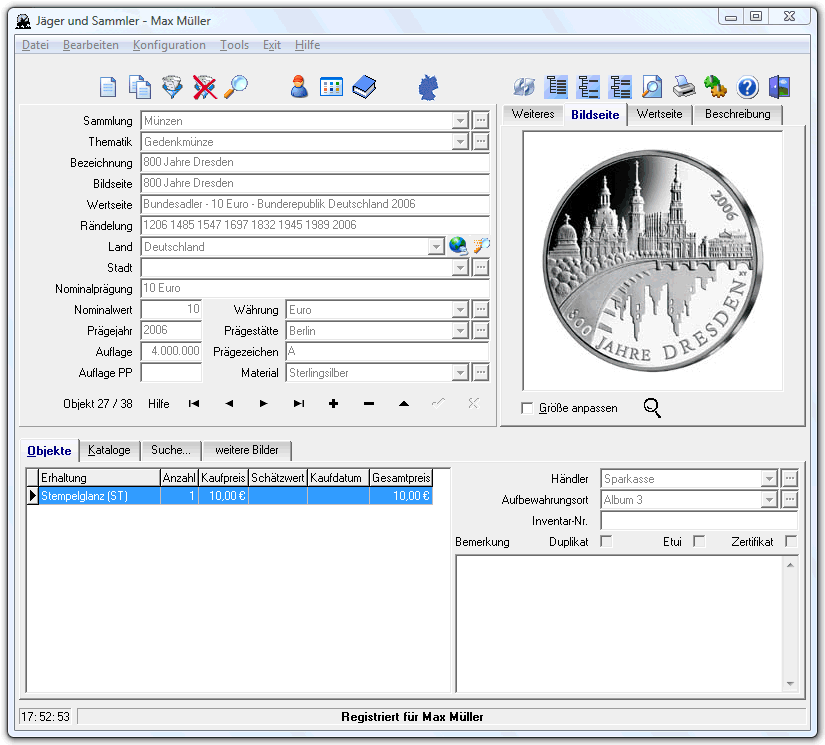Select the Stempelglanz (ST) table row
This screenshot has width=825, height=745.
(230, 496)
